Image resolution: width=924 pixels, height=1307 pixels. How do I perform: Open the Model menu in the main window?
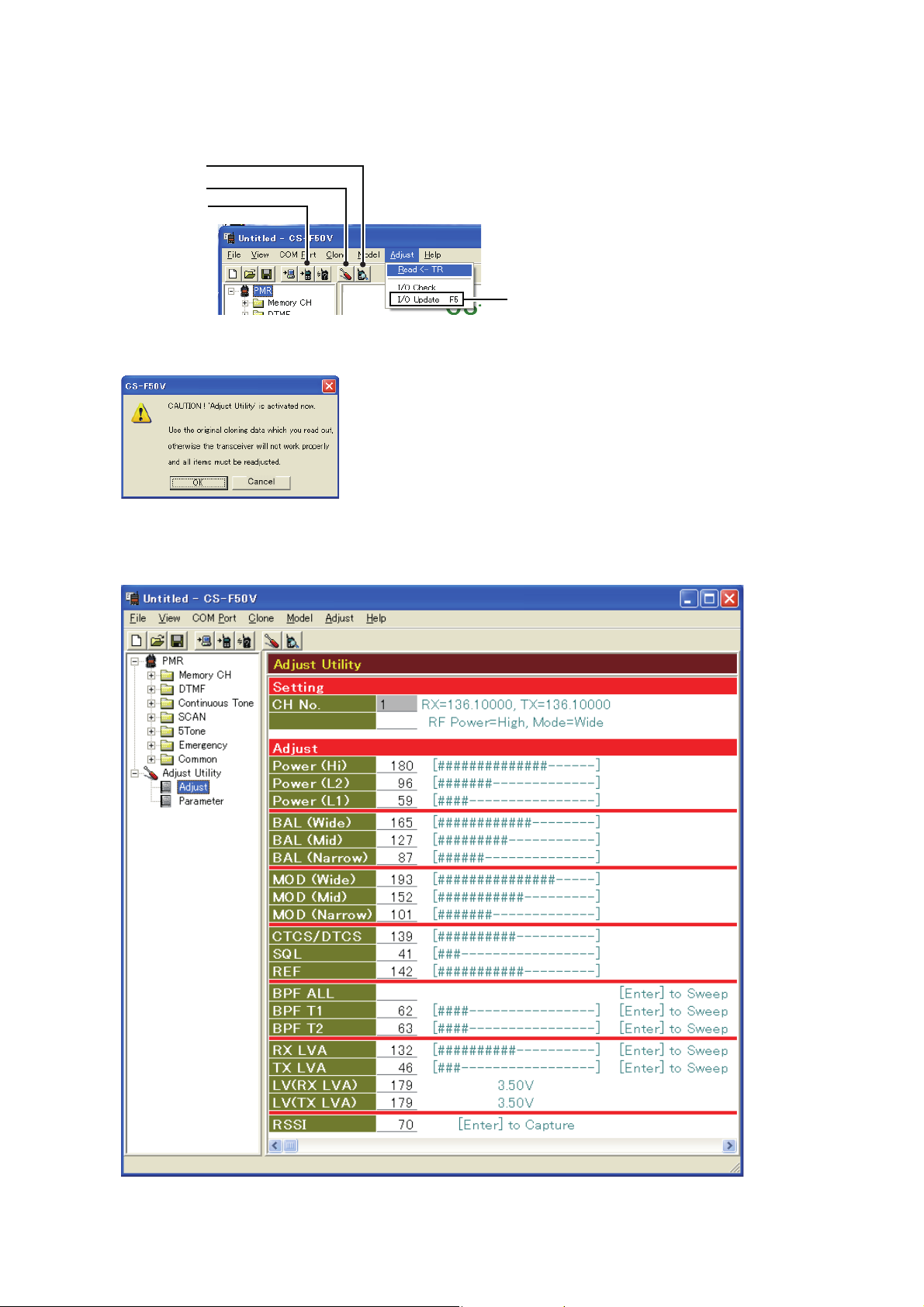pos(299,618)
